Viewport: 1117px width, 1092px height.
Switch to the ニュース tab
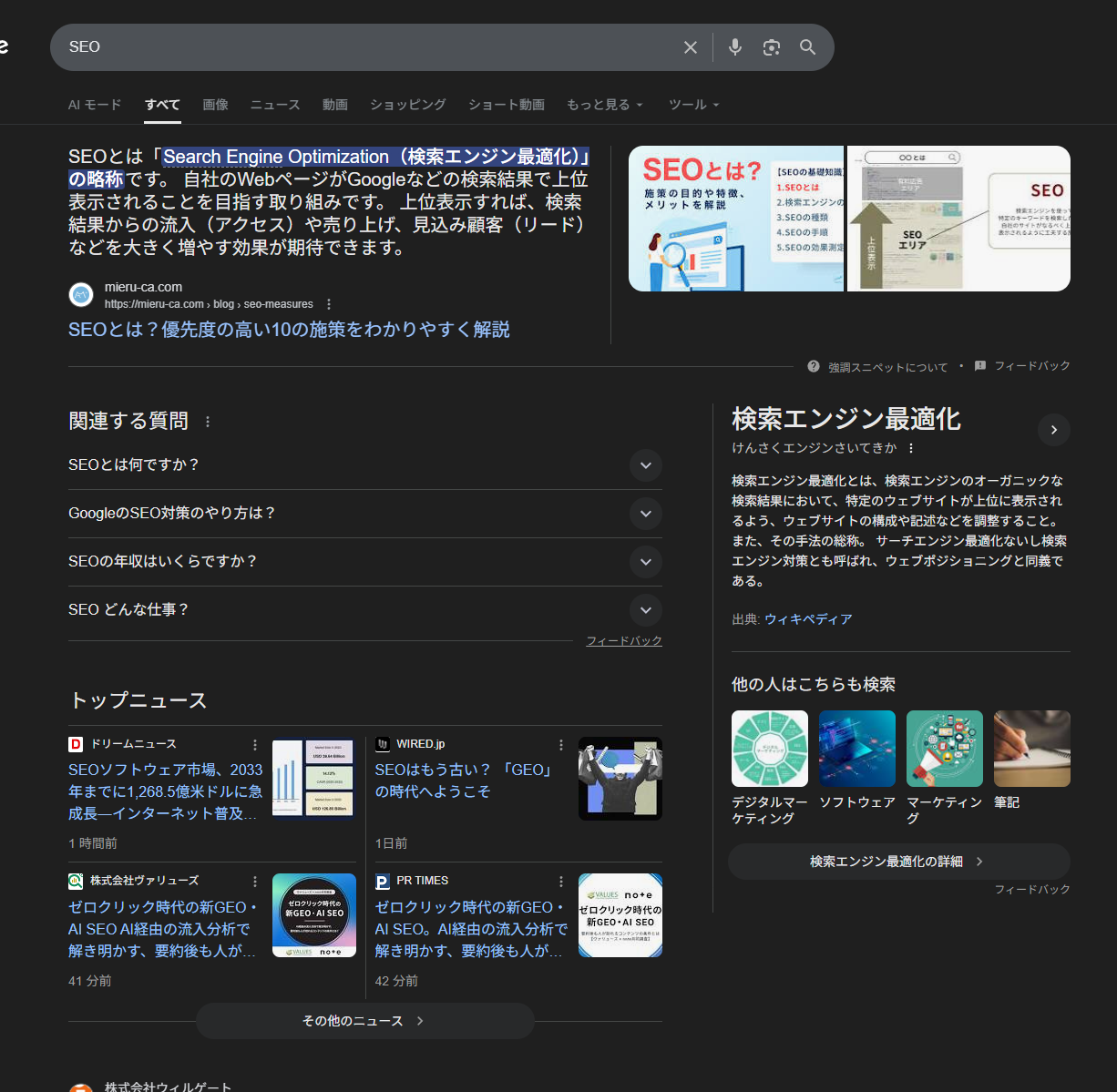[x=275, y=105]
